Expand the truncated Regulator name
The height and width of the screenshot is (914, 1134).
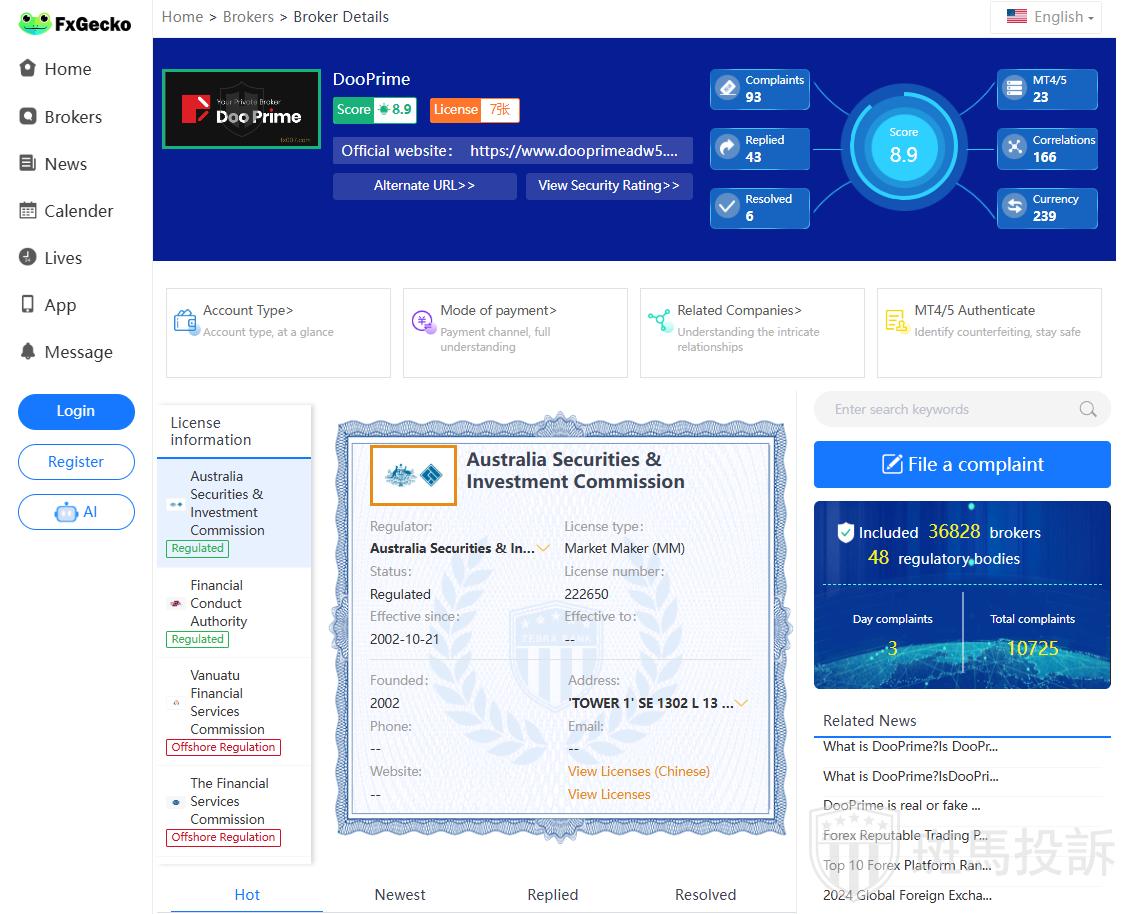[543, 548]
